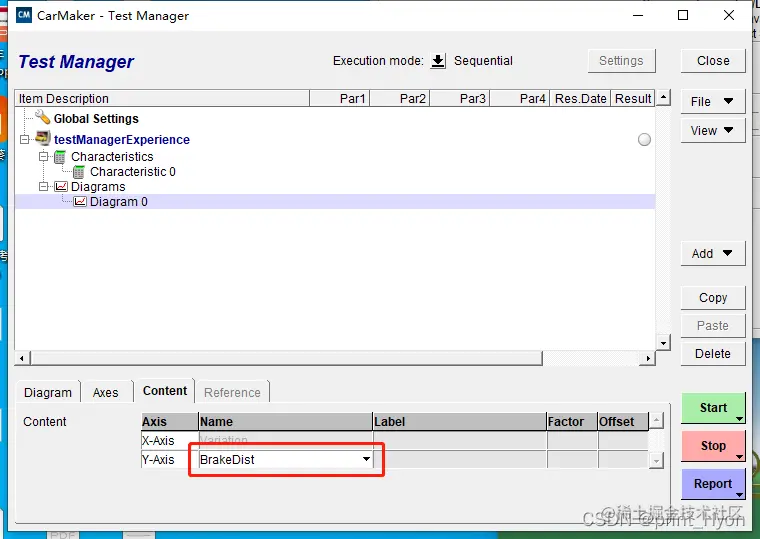Switch to the Diagram tab
The height and width of the screenshot is (539, 760).
click(48, 392)
